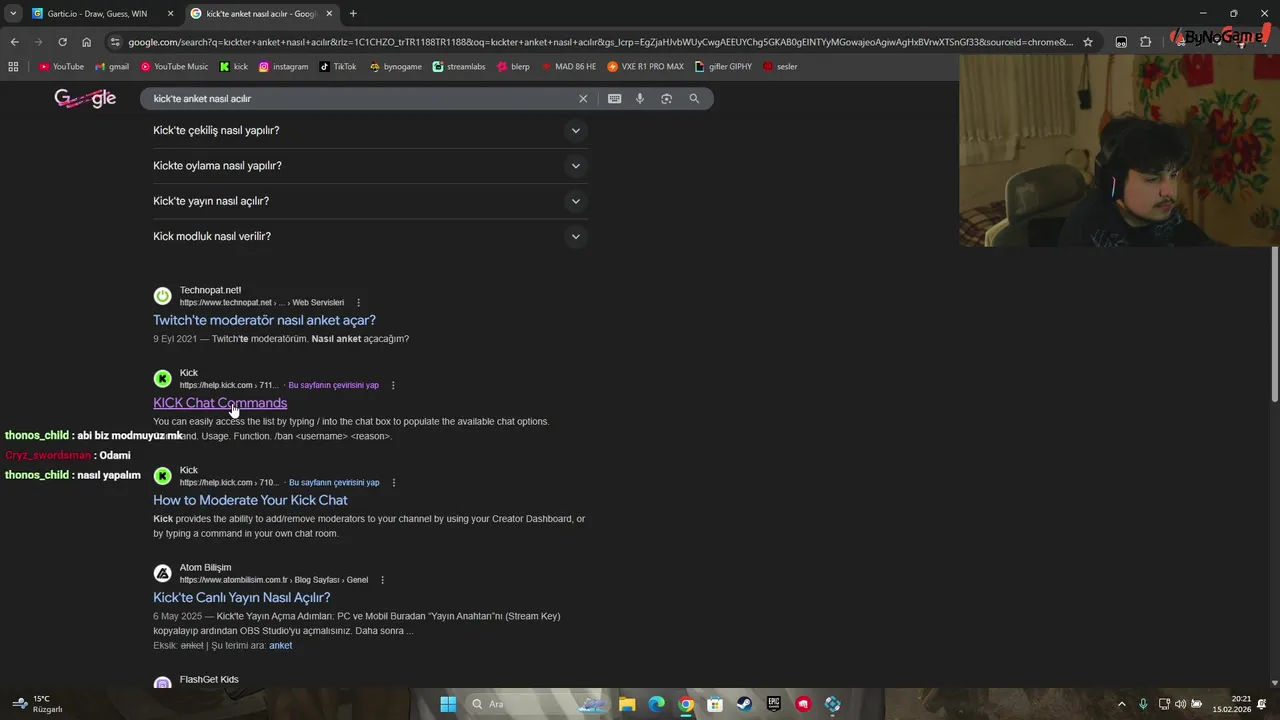Start a voice search with the microphone

coord(640,99)
